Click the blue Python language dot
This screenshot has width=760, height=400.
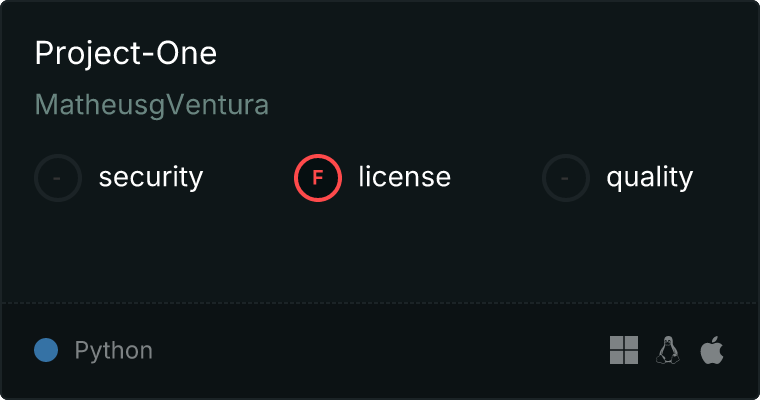click(46, 350)
